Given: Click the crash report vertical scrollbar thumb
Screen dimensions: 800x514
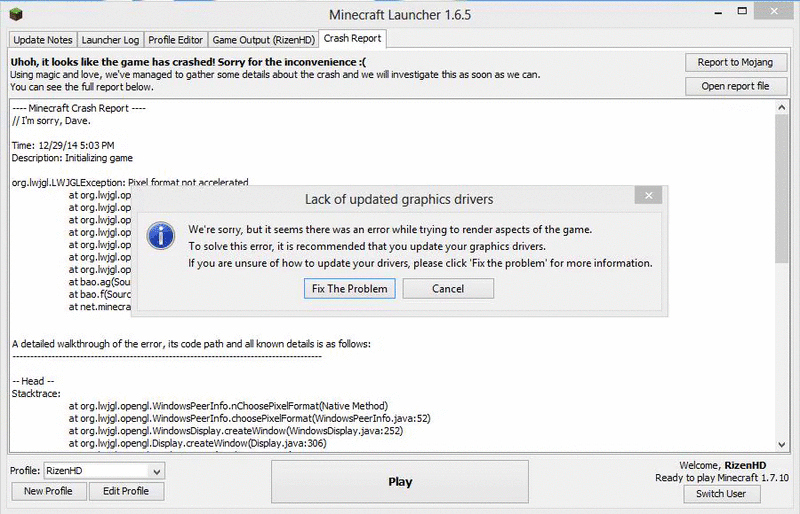Looking at the screenshot, I should [x=782, y=189].
